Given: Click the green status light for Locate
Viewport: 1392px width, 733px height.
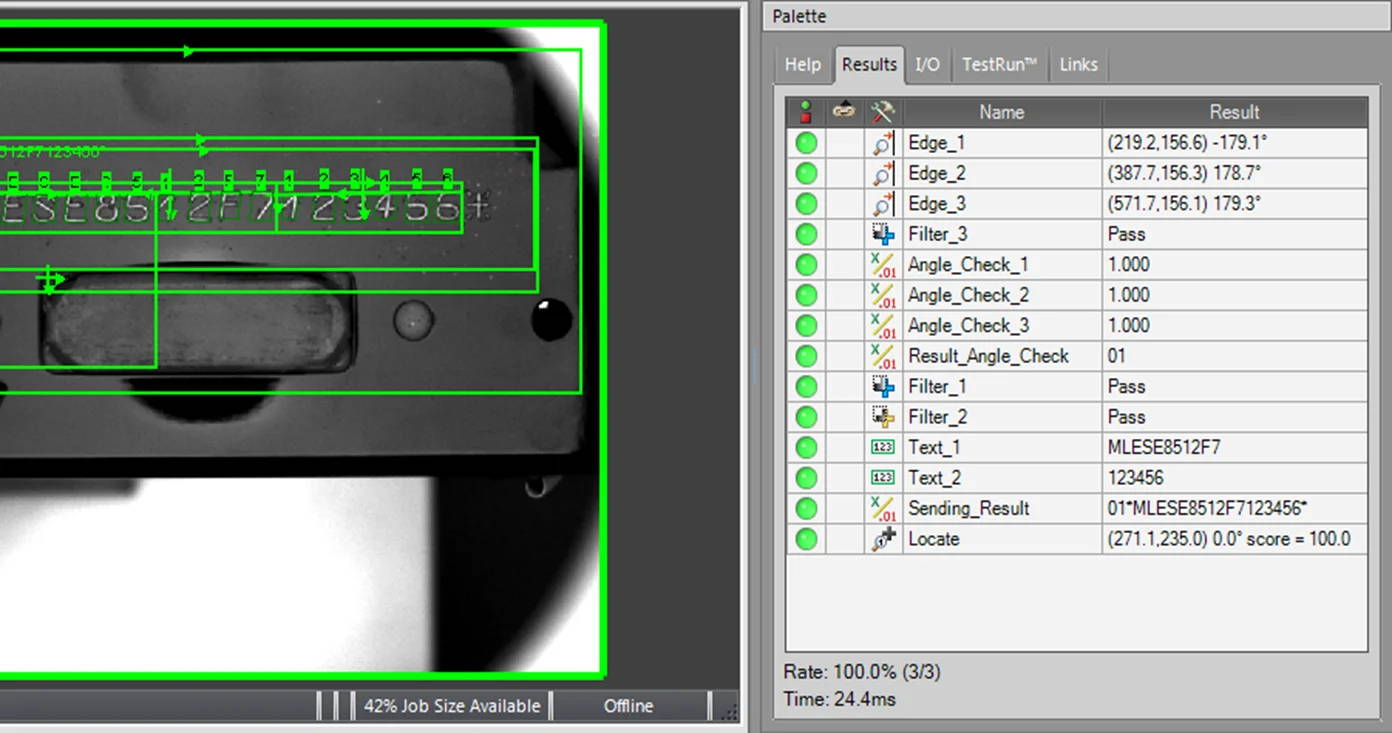Looking at the screenshot, I should coord(806,539).
